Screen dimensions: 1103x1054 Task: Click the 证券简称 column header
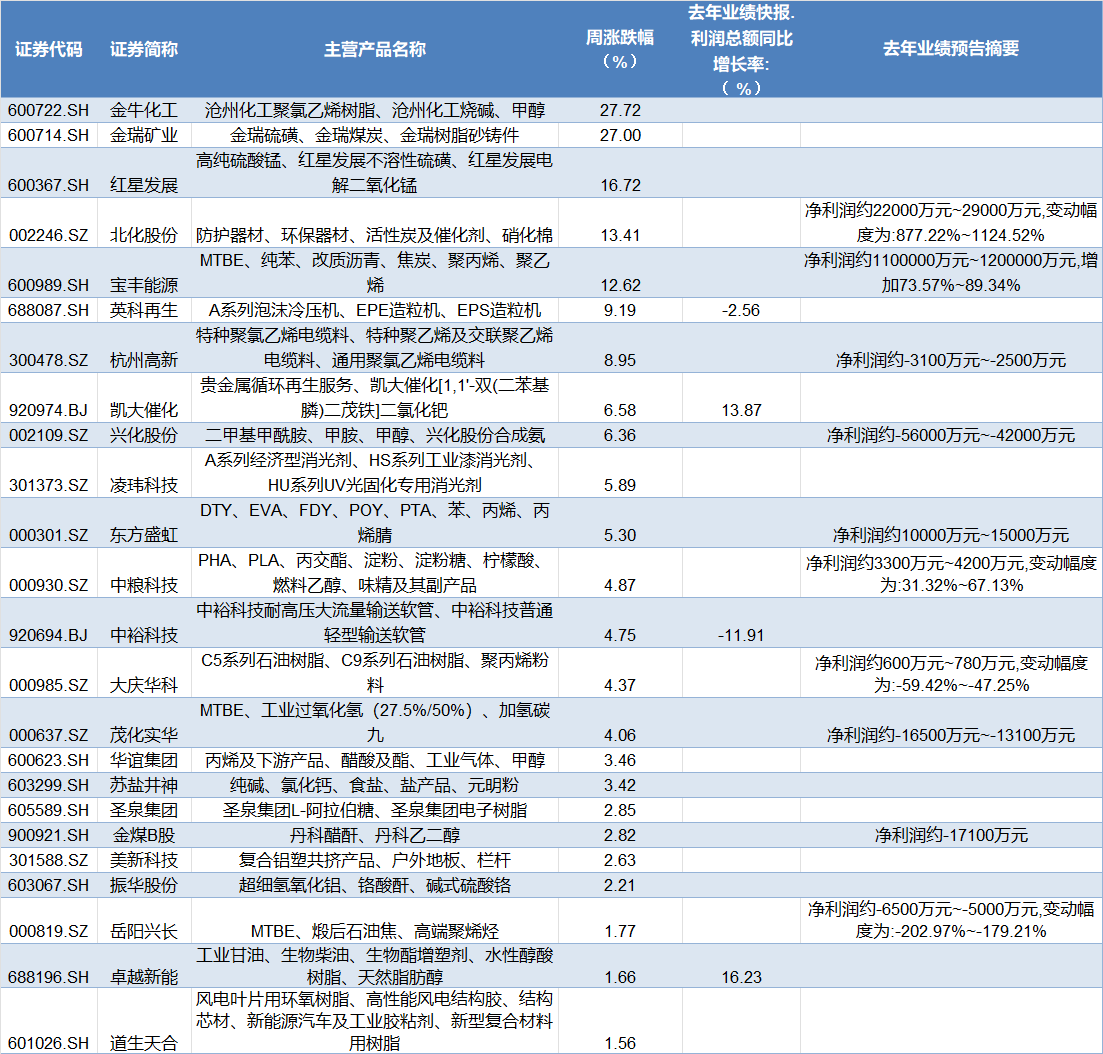coord(143,49)
